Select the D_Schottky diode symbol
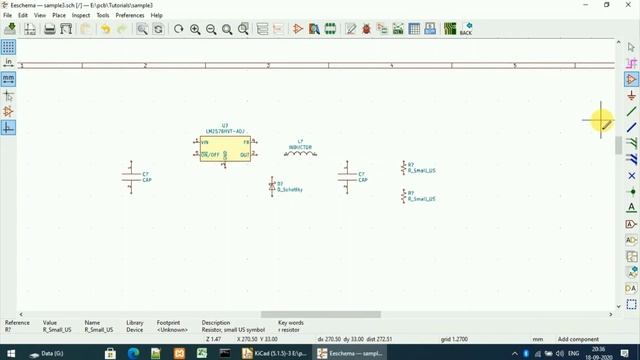The image size is (640, 360). coord(272,187)
